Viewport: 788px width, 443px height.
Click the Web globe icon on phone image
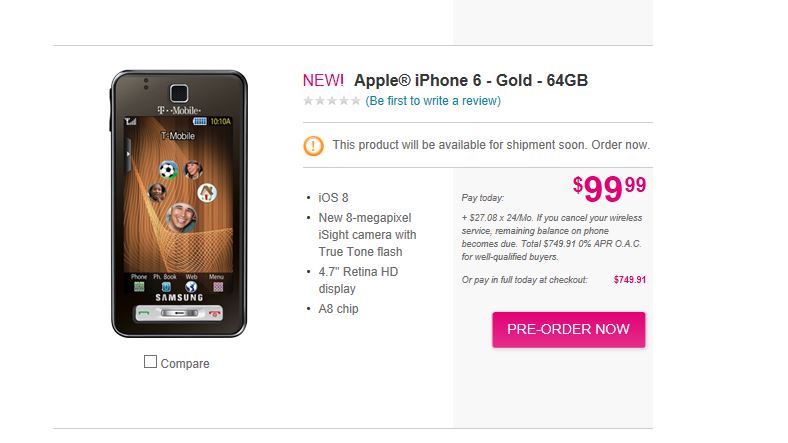[x=191, y=287]
